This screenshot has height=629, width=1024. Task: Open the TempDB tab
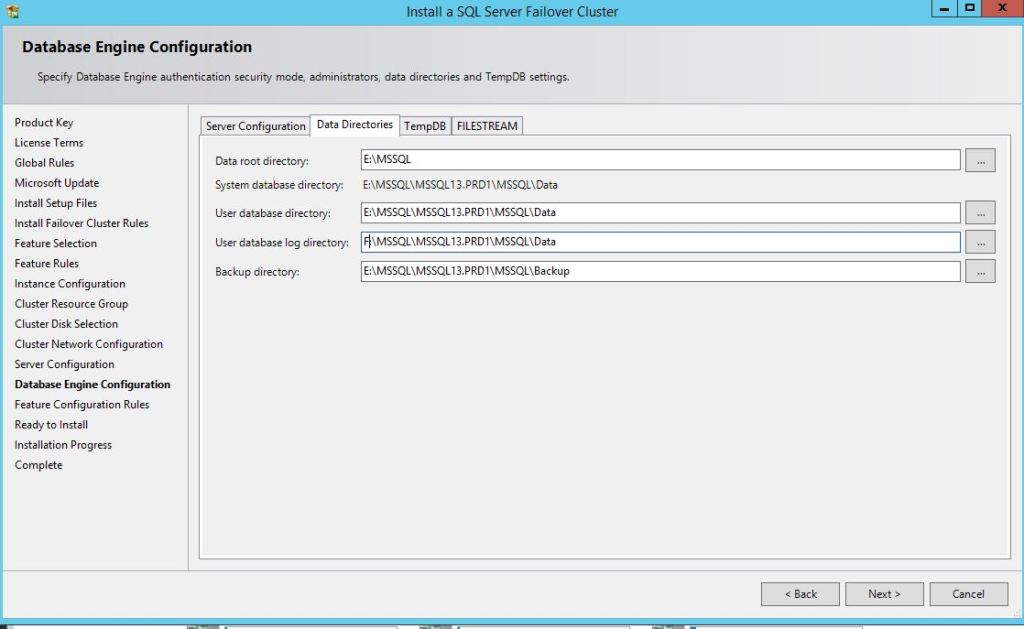click(x=425, y=126)
